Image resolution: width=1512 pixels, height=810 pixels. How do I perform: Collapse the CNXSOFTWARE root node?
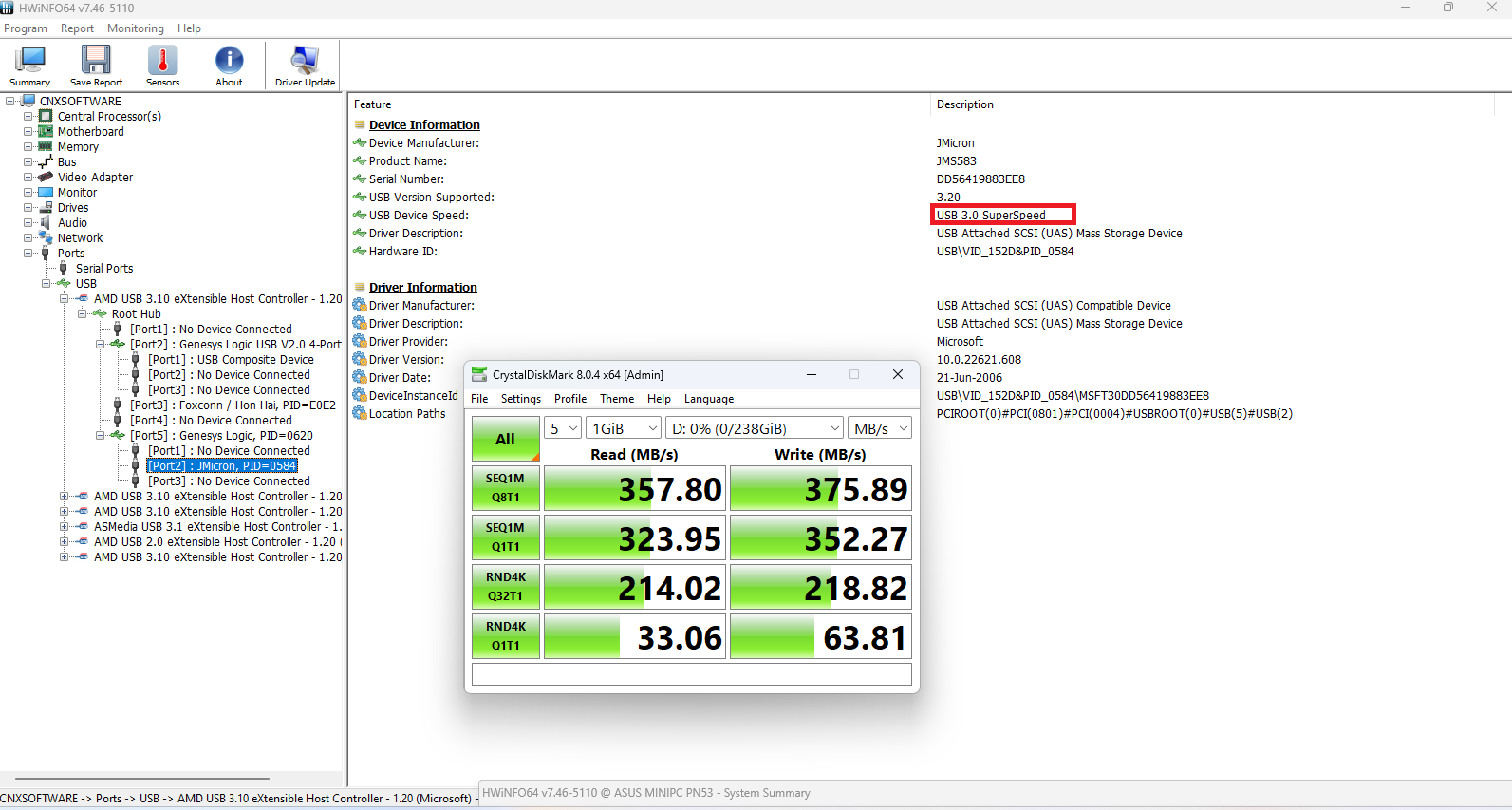(x=9, y=101)
